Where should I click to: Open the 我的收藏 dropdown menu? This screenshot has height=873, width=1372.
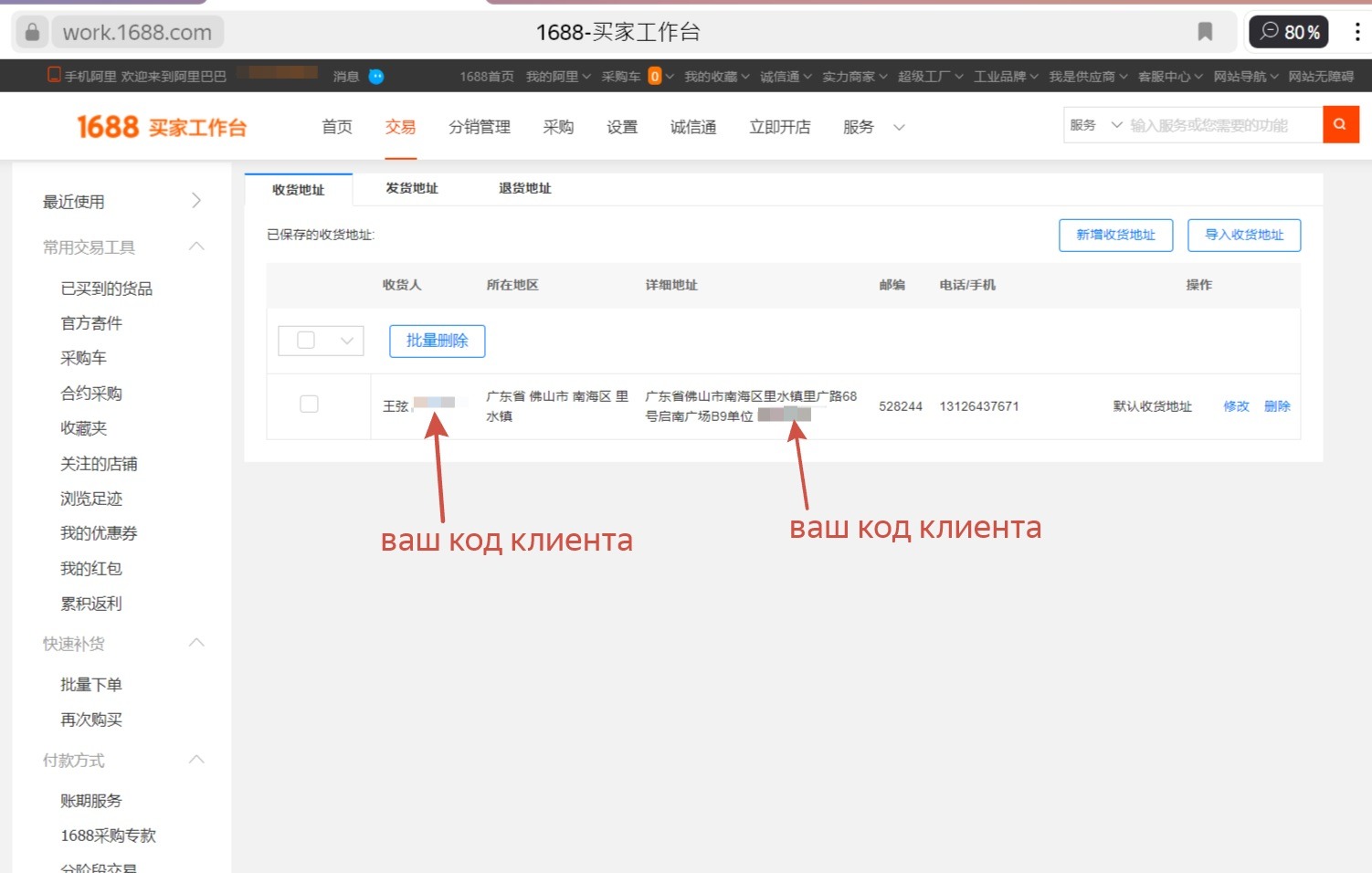[x=717, y=77]
